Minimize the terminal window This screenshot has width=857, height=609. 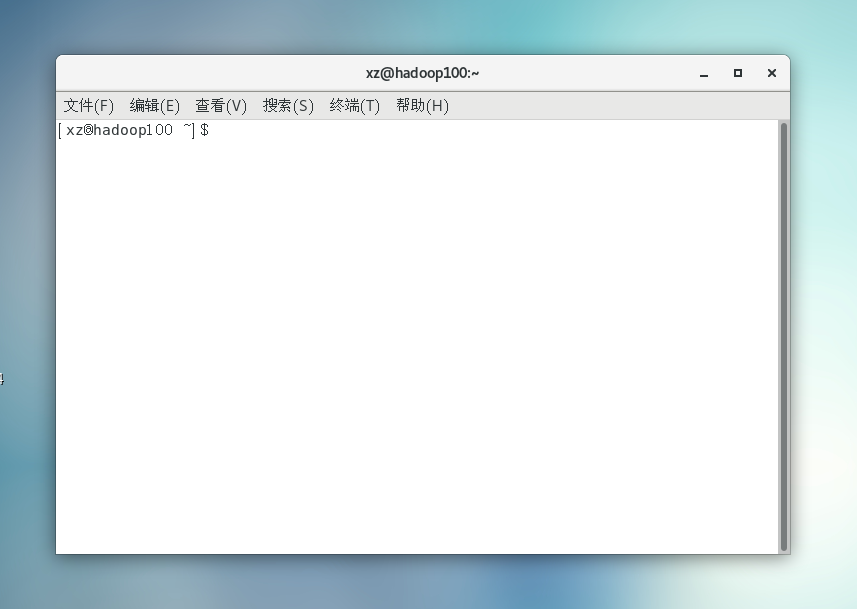point(704,73)
